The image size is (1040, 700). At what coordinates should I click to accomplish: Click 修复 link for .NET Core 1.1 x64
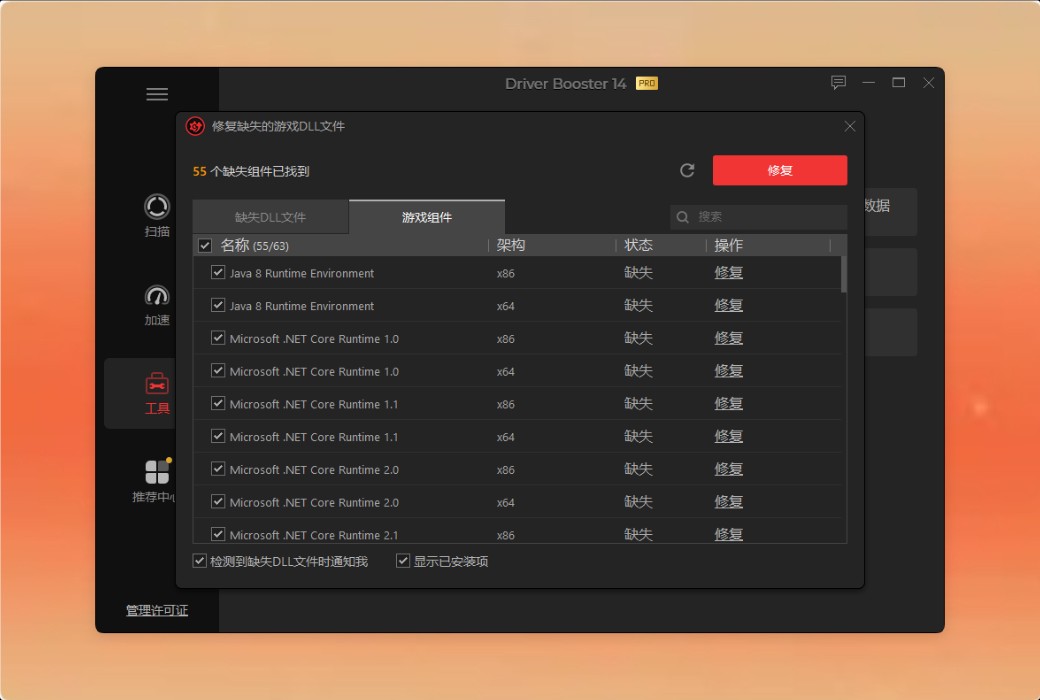pos(728,437)
